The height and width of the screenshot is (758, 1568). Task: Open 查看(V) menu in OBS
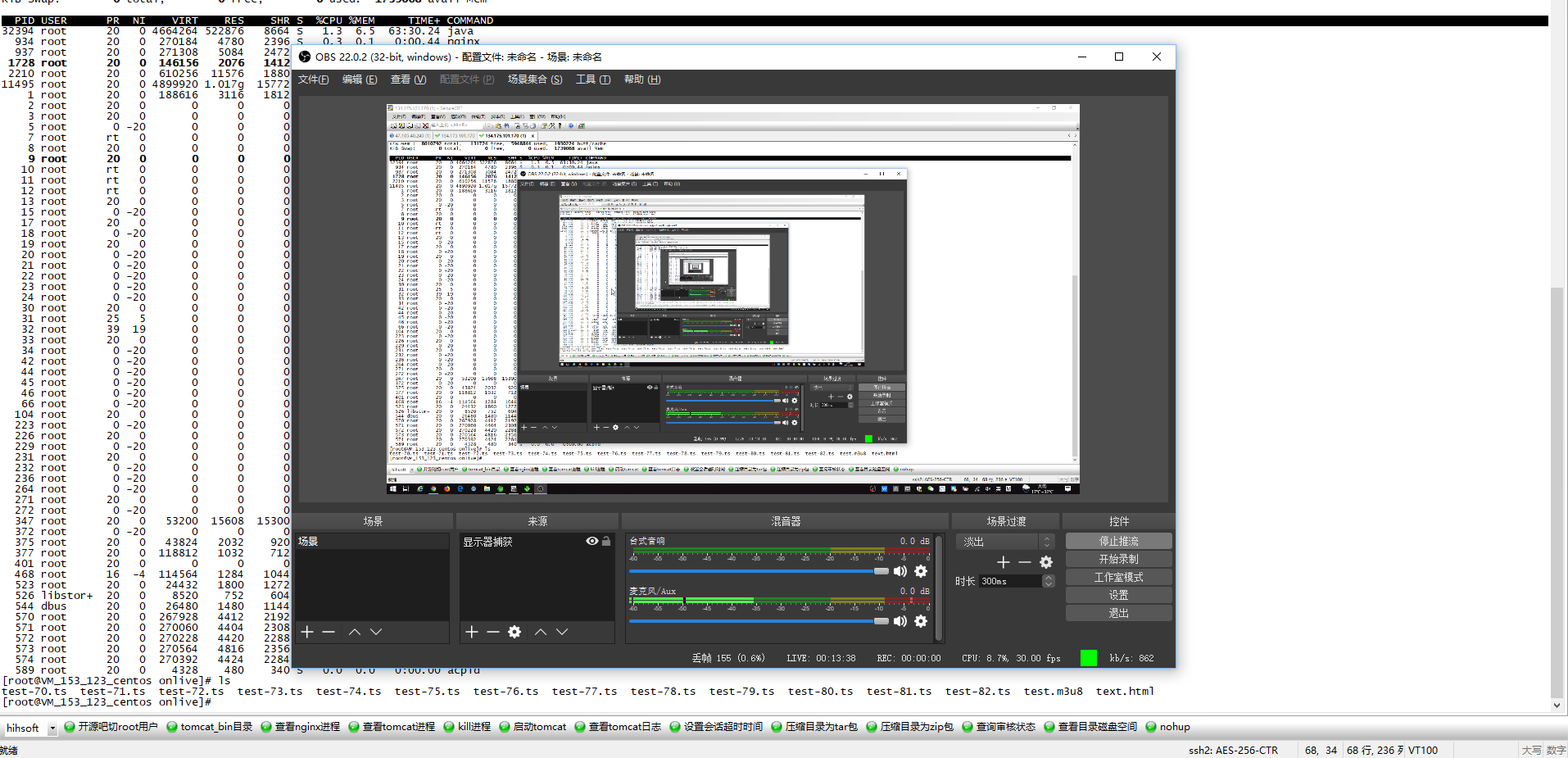(x=408, y=79)
